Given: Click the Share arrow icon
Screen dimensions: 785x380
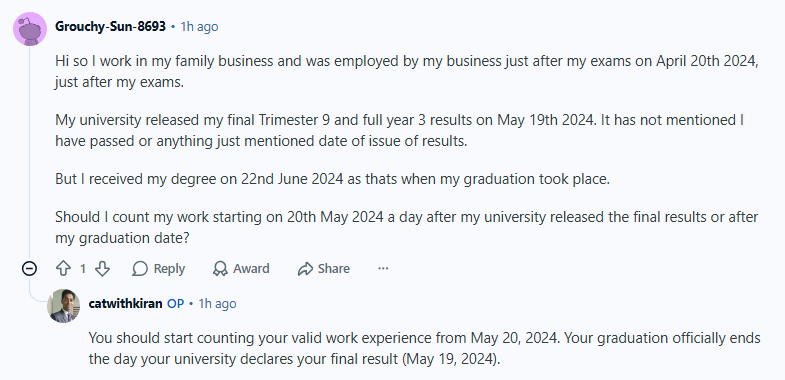Looking at the screenshot, I should pos(305,269).
